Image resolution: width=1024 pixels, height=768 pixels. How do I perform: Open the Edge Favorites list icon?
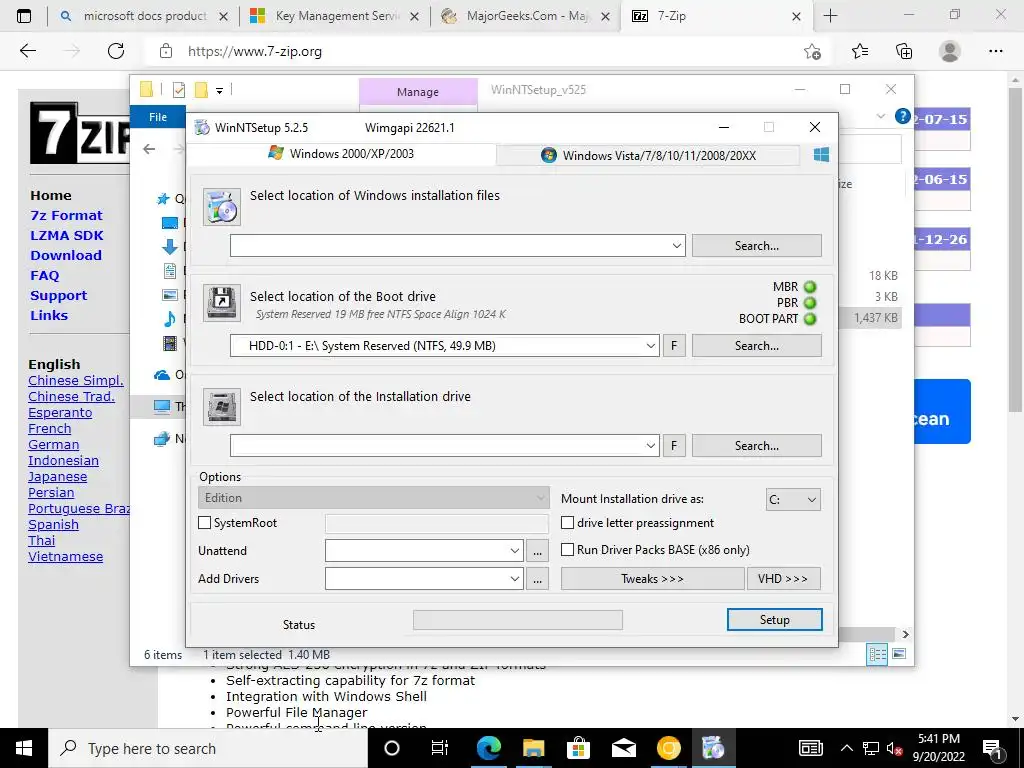click(860, 51)
